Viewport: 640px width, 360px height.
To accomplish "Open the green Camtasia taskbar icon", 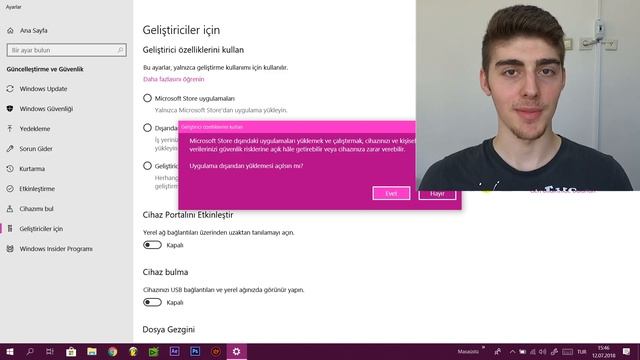I will (153, 351).
